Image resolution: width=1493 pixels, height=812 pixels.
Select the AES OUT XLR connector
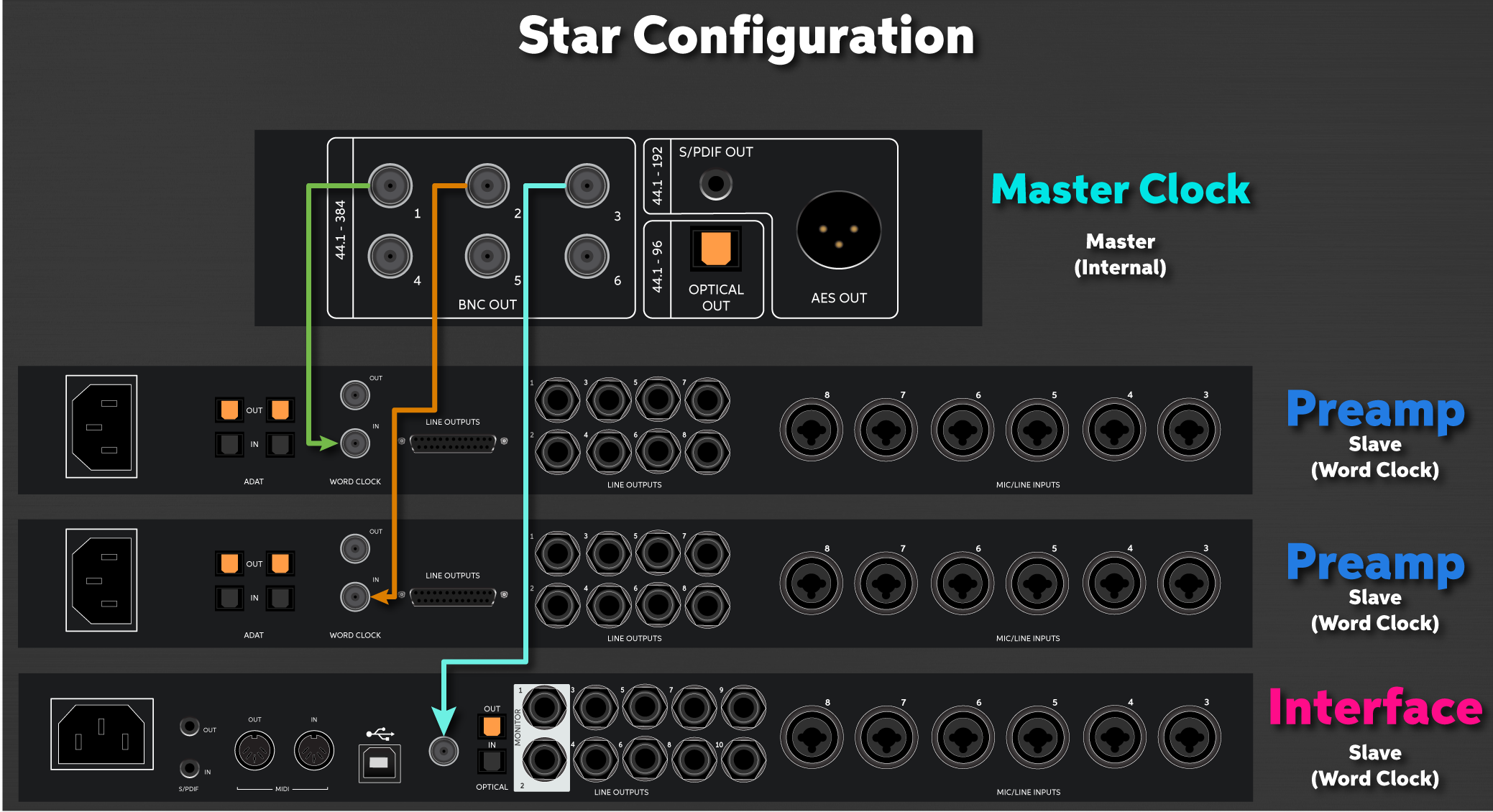pyautogui.click(x=839, y=230)
